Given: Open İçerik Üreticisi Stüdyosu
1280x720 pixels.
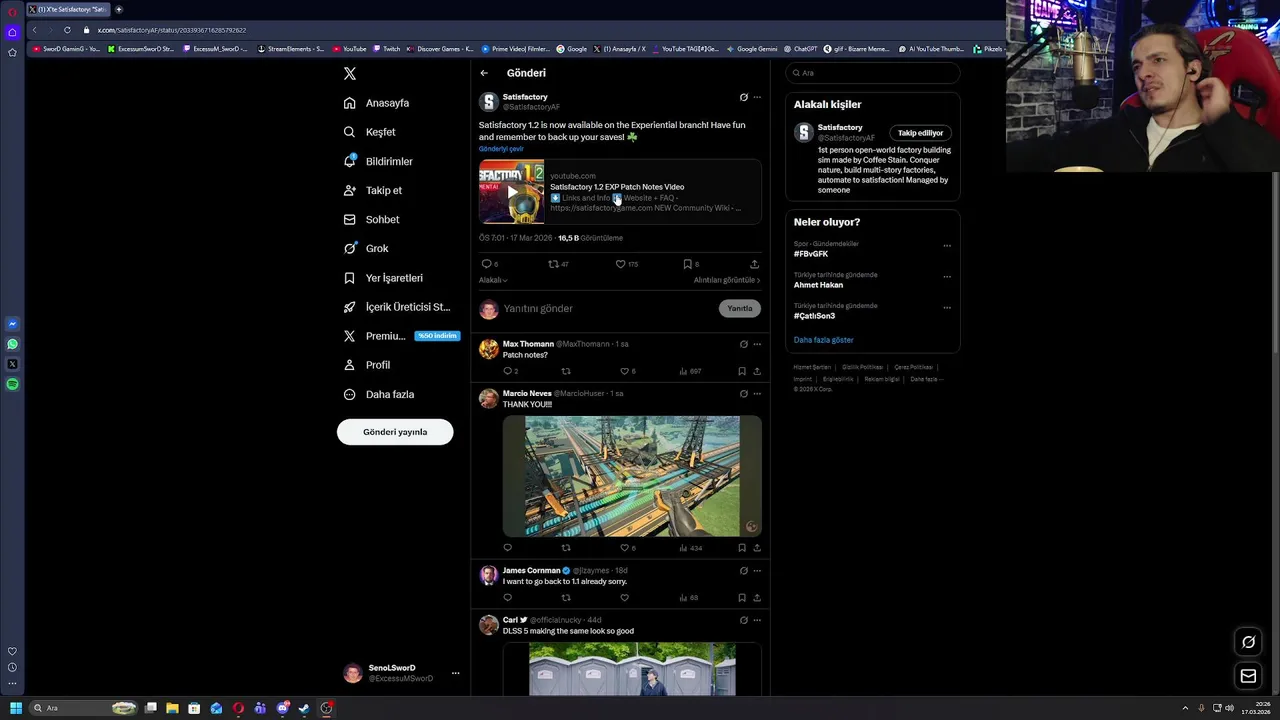Looking at the screenshot, I should tap(396, 307).
